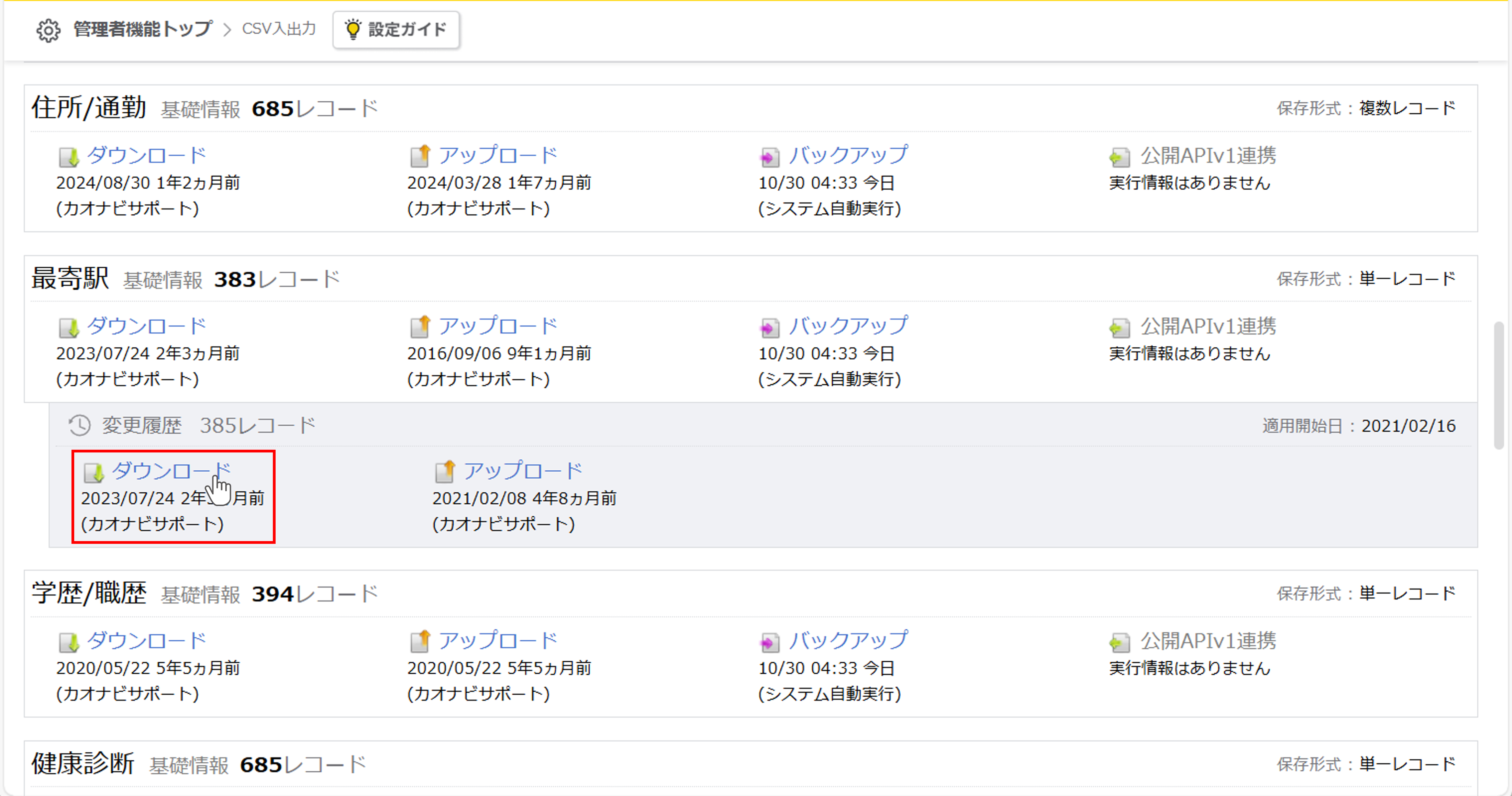The image size is (1512, 796).
Task: Click the 健康診断 section heading
Action: (83, 764)
